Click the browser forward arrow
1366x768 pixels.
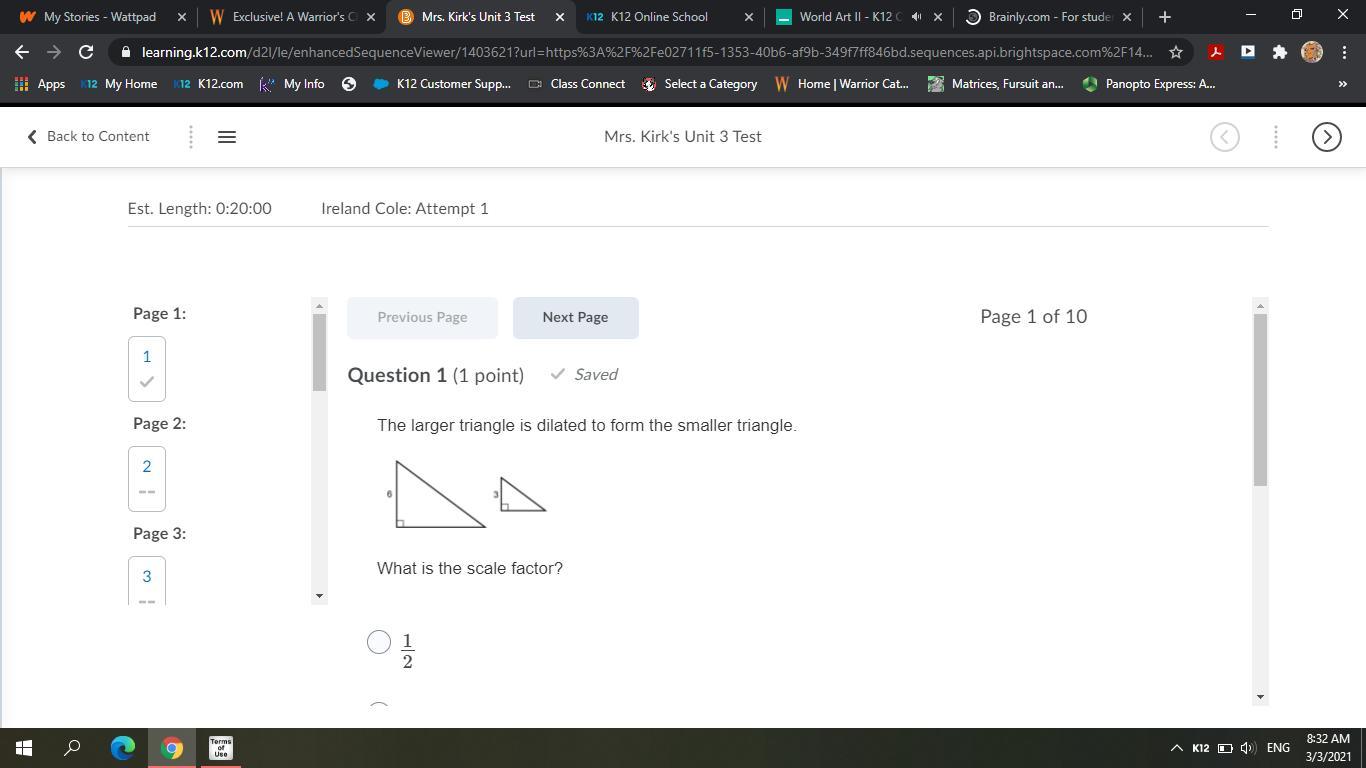coord(54,52)
